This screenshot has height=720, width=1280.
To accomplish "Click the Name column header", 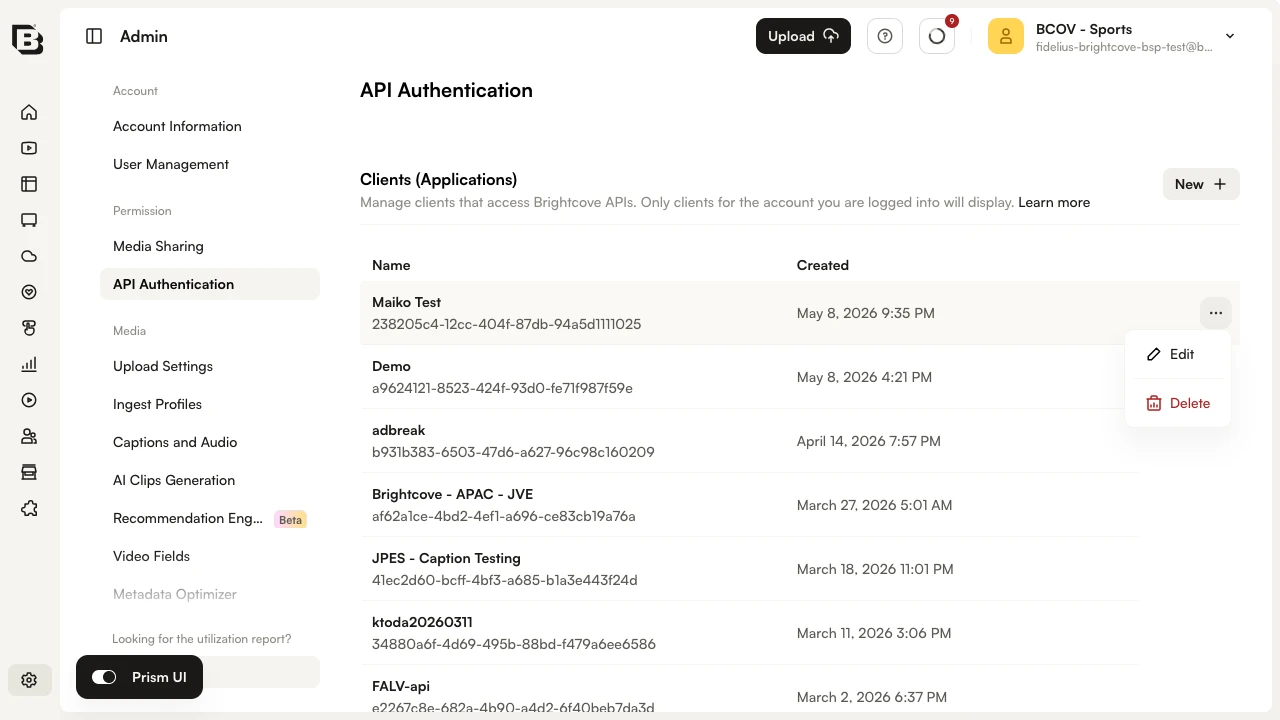I will pos(391,265).
